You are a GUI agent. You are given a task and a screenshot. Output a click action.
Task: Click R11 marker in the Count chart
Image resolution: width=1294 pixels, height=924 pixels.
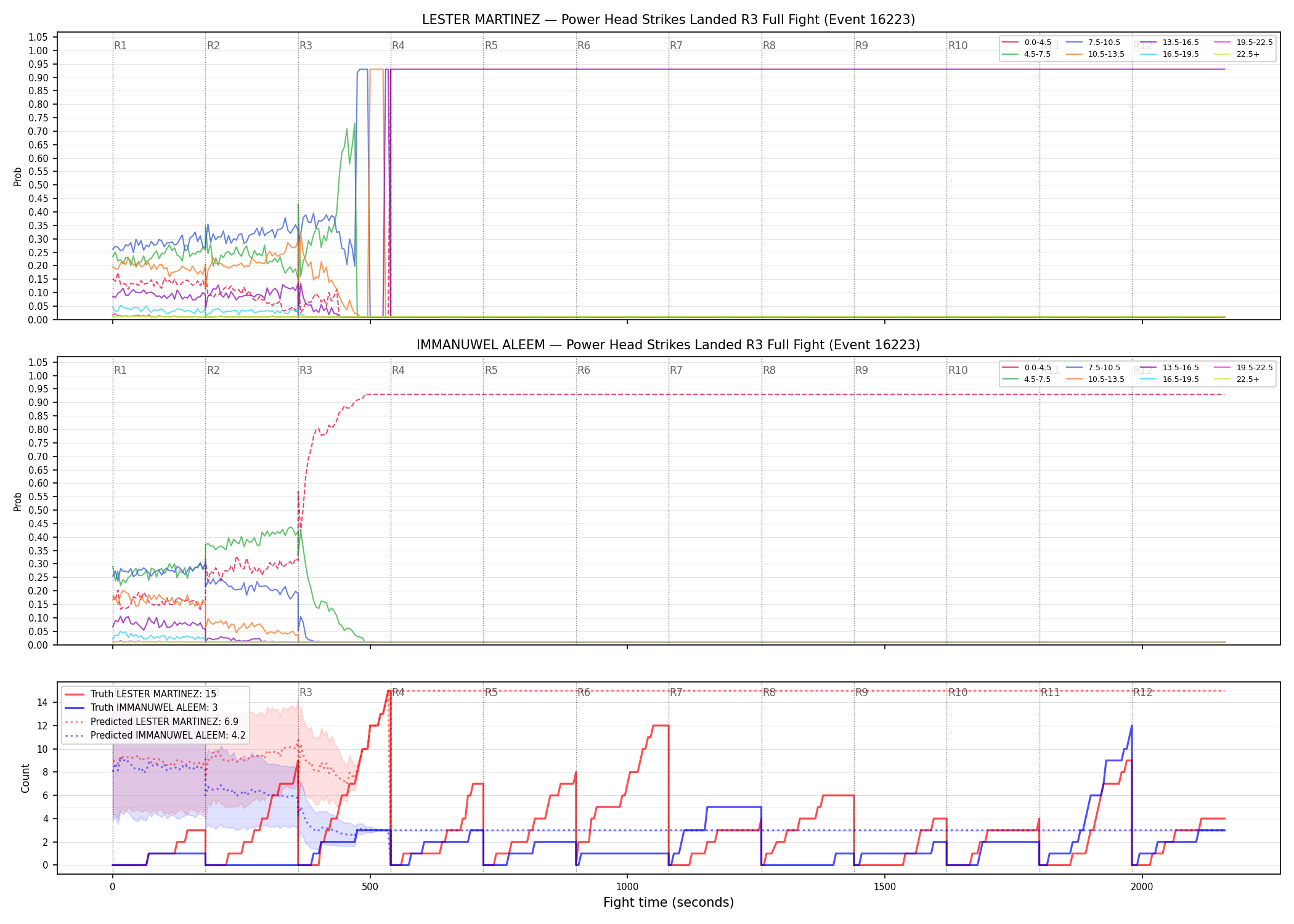click(x=1051, y=692)
